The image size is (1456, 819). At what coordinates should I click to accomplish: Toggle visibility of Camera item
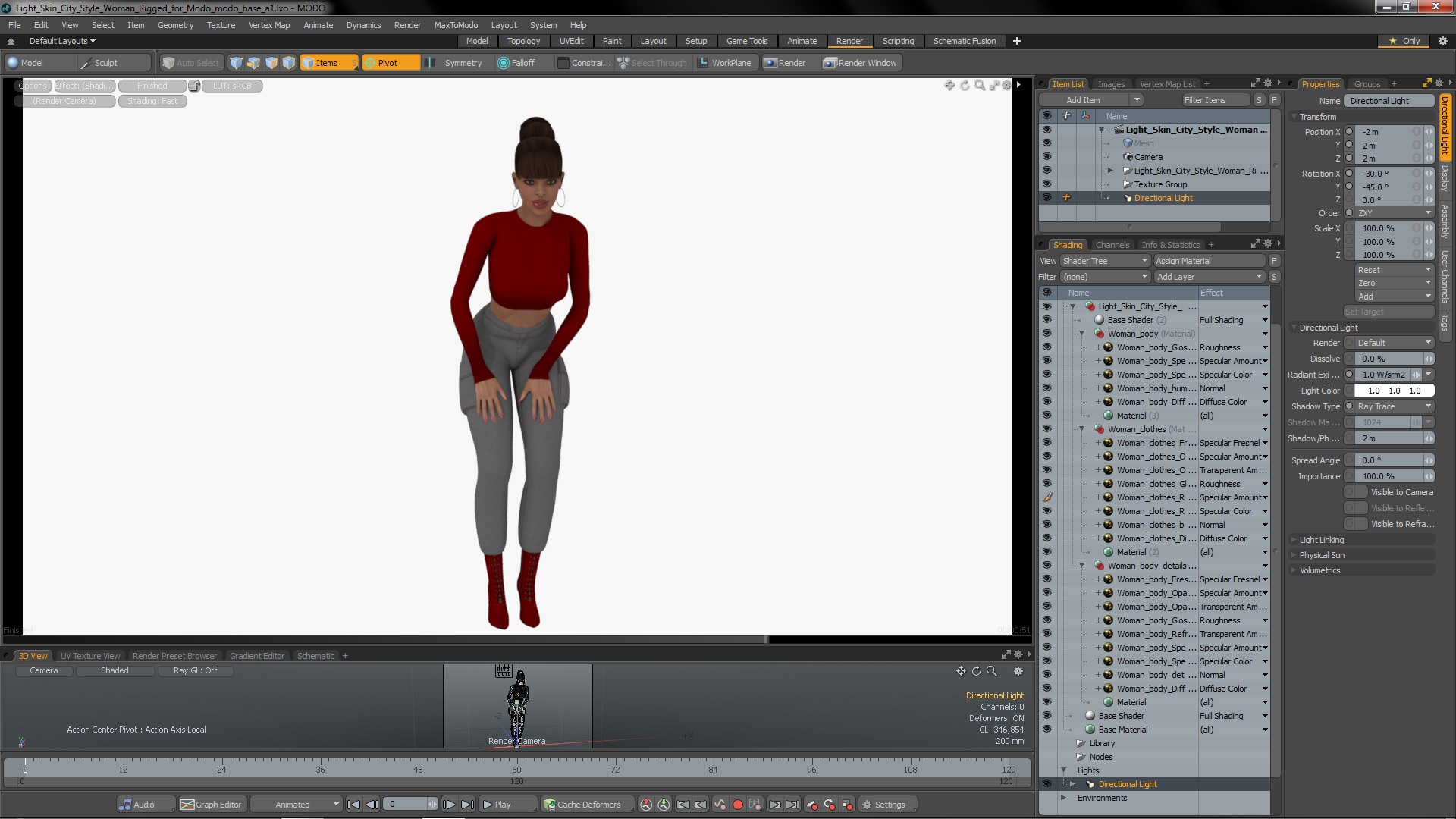point(1046,157)
